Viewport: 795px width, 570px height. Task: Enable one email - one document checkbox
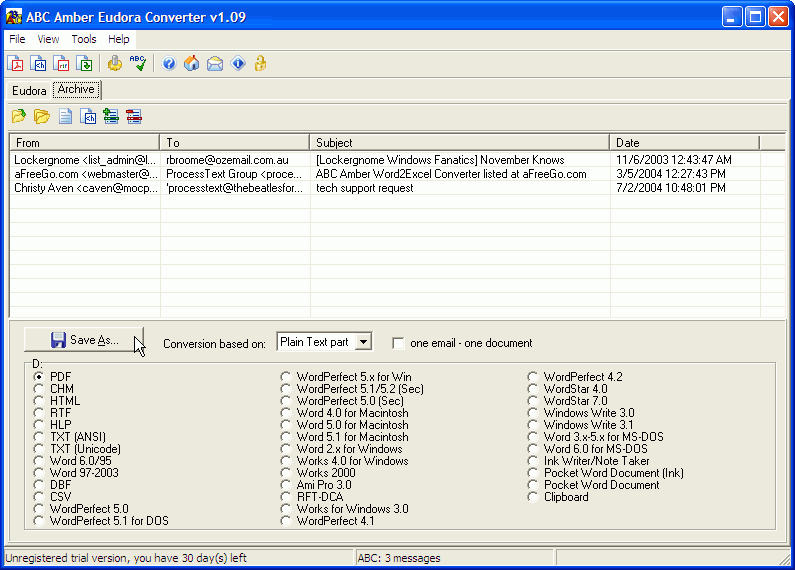click(399, 343)
